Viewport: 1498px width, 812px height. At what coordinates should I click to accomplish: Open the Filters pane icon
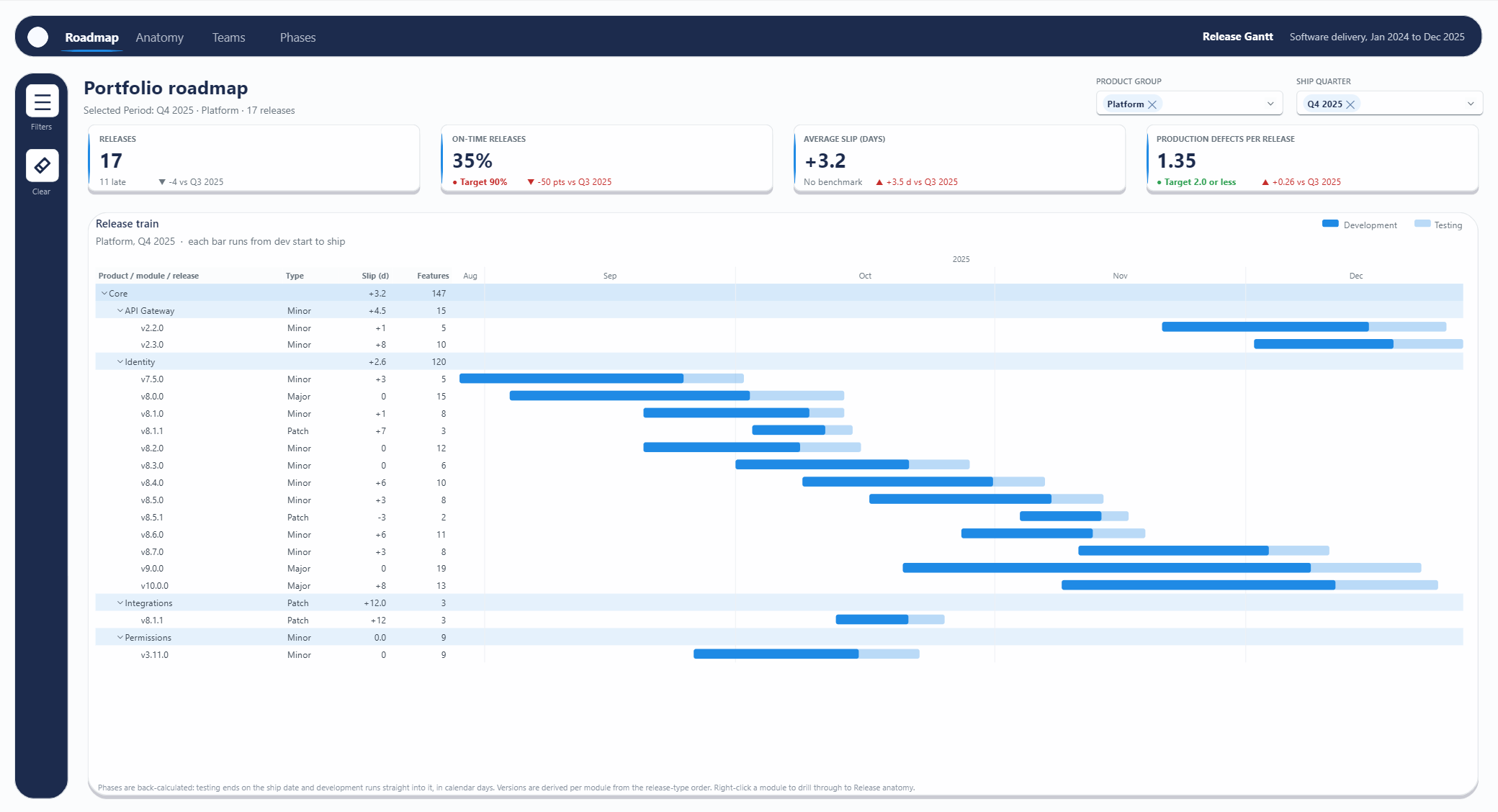click(x=42, y=101)
